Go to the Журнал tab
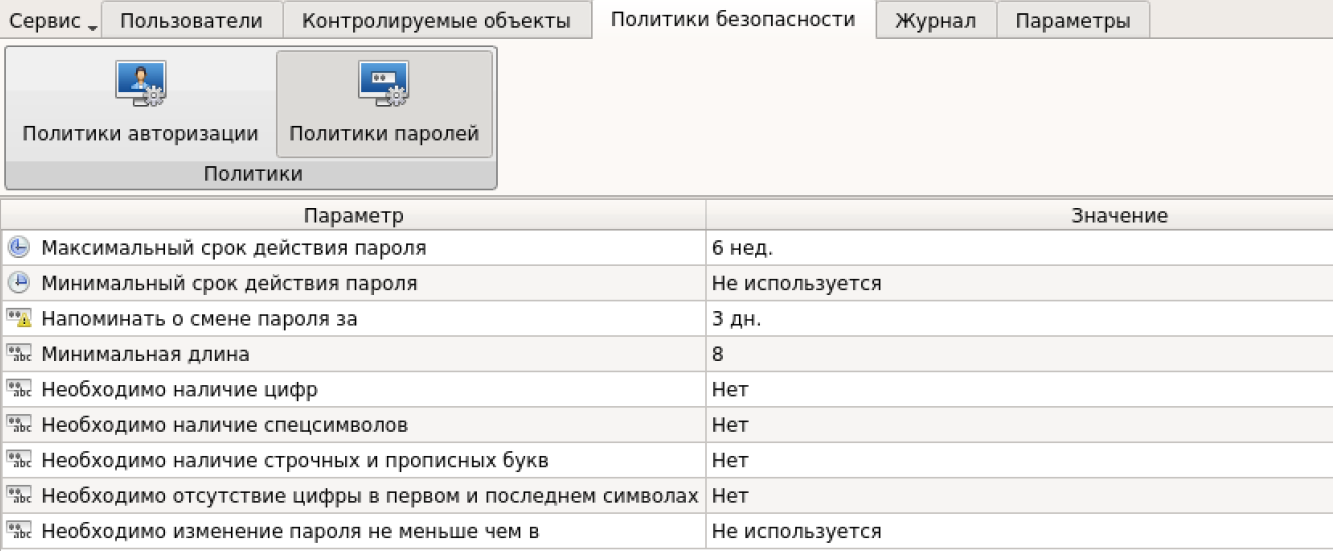The image size is (1336, 551). coord(935,20)
